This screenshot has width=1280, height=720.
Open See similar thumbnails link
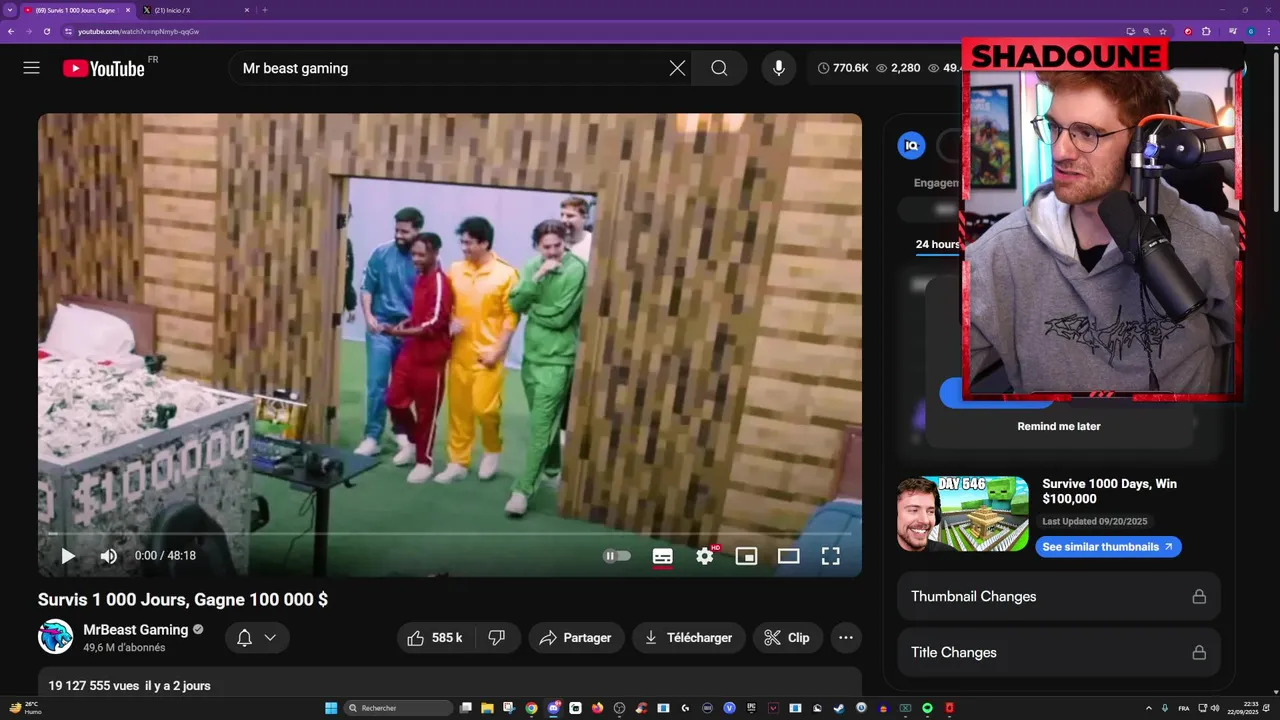point(1108,547)
